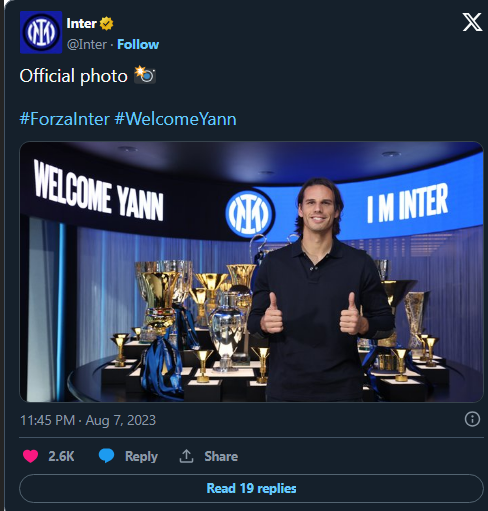Screen dimensions: 488x511
Task: Open the Inter display name
Action: pos(81,23)
